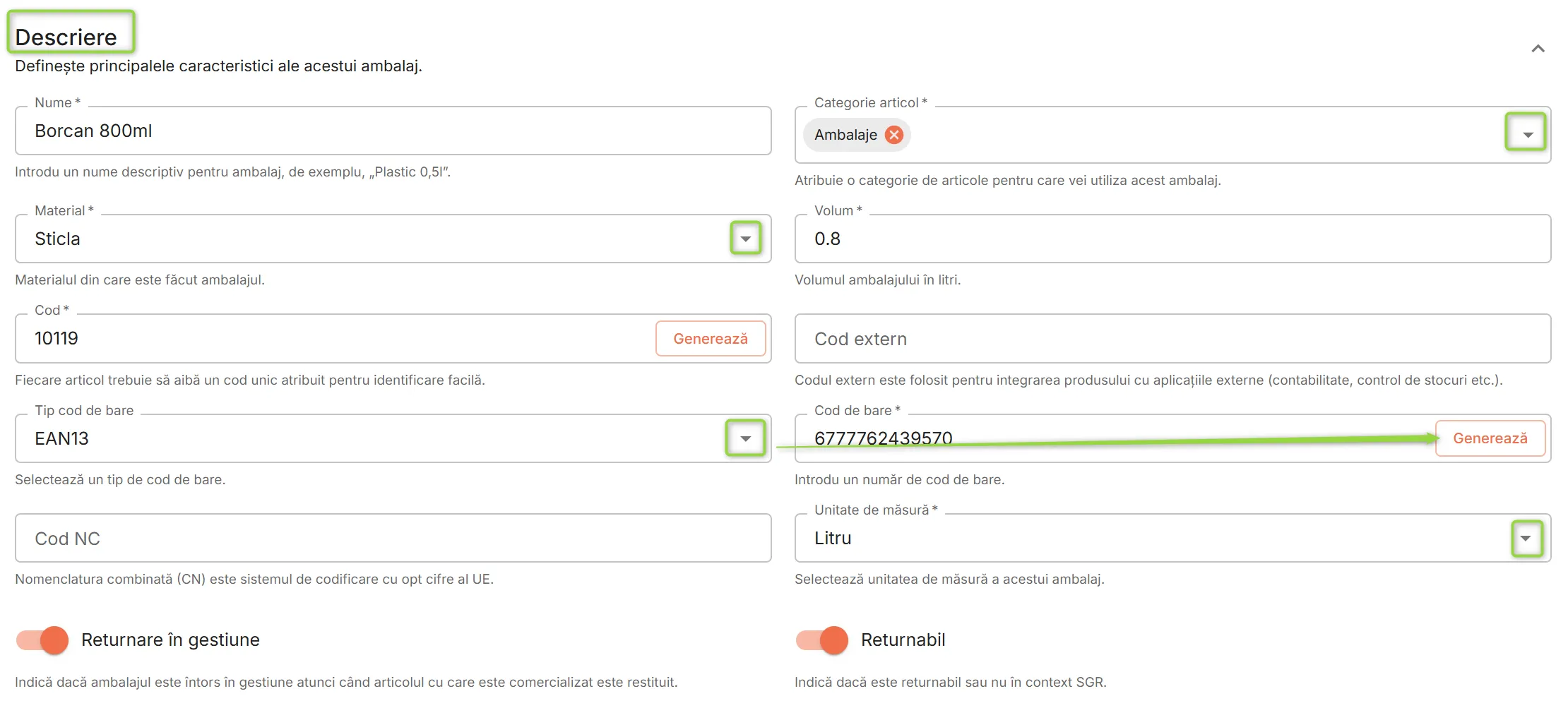Select 'Materialul din care este făcut ambalajul.' hint
The width and height of the screenshot is (1568, 708).
[140, 280]
